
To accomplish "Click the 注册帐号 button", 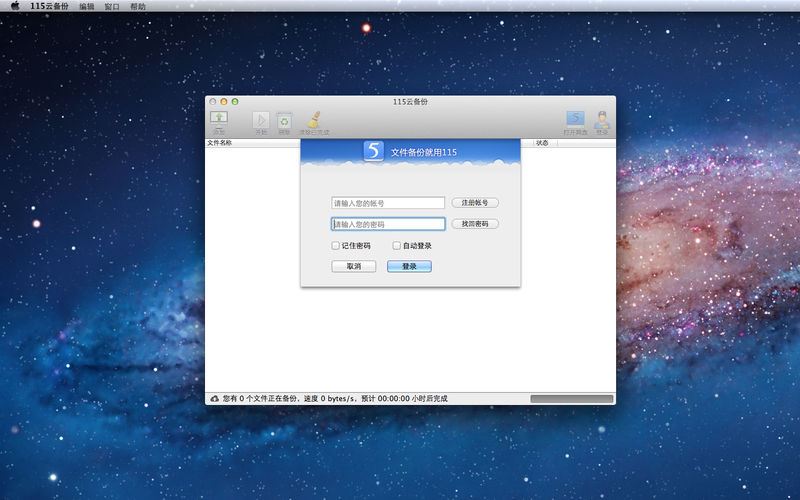I will tap(475, 203).
